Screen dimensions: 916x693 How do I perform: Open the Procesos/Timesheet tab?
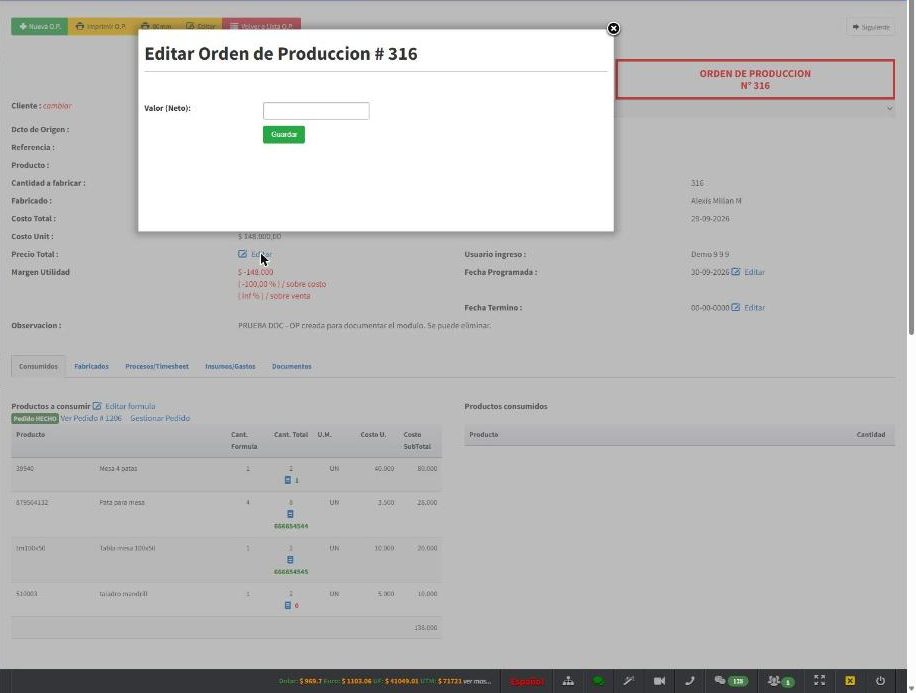click(157, 366)
